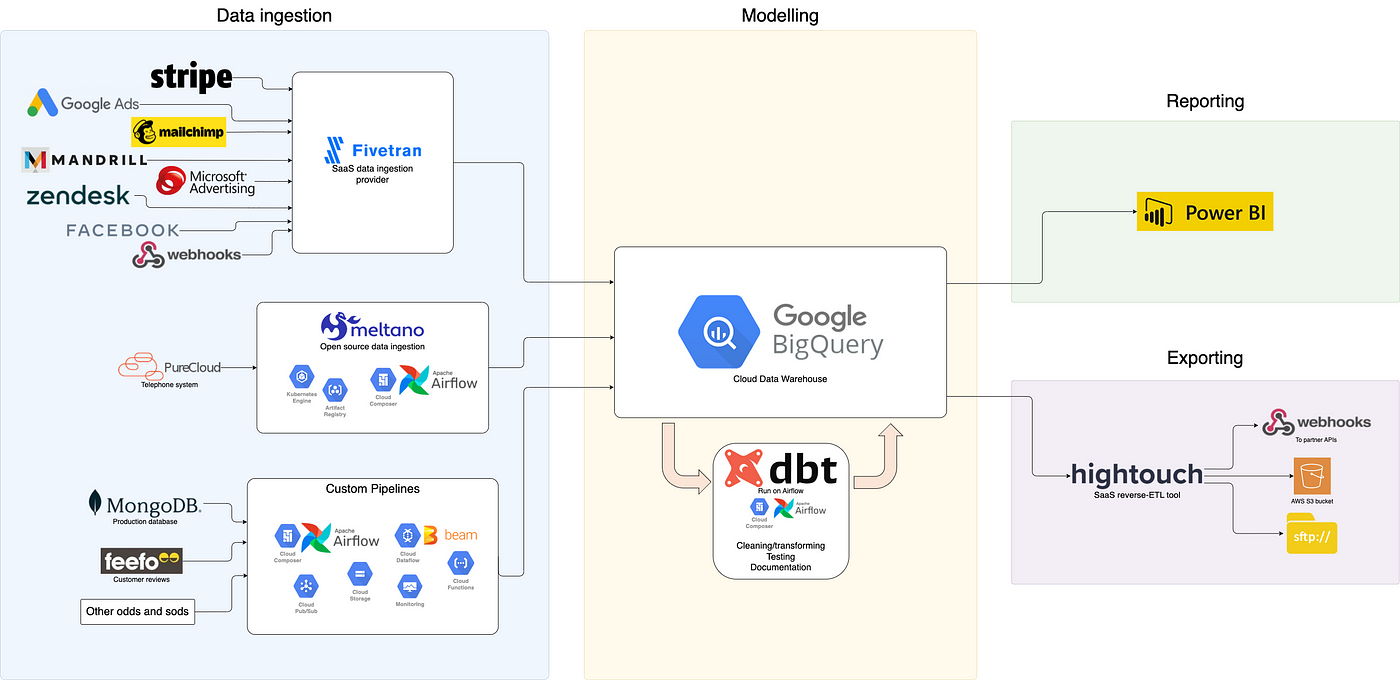1400x680 pixels.
Task: Select 'Open source data ingestion' caption
Action: point(372,347)
